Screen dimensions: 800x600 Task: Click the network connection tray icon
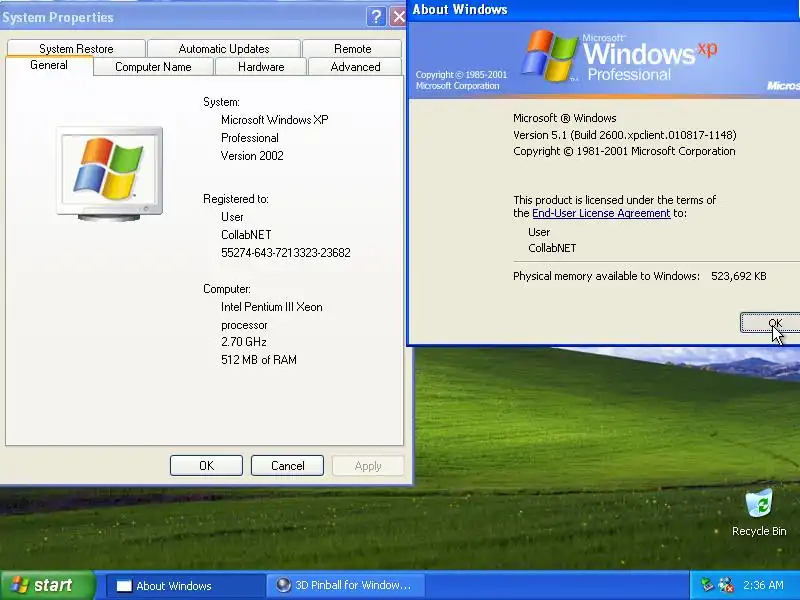(726, 585)
